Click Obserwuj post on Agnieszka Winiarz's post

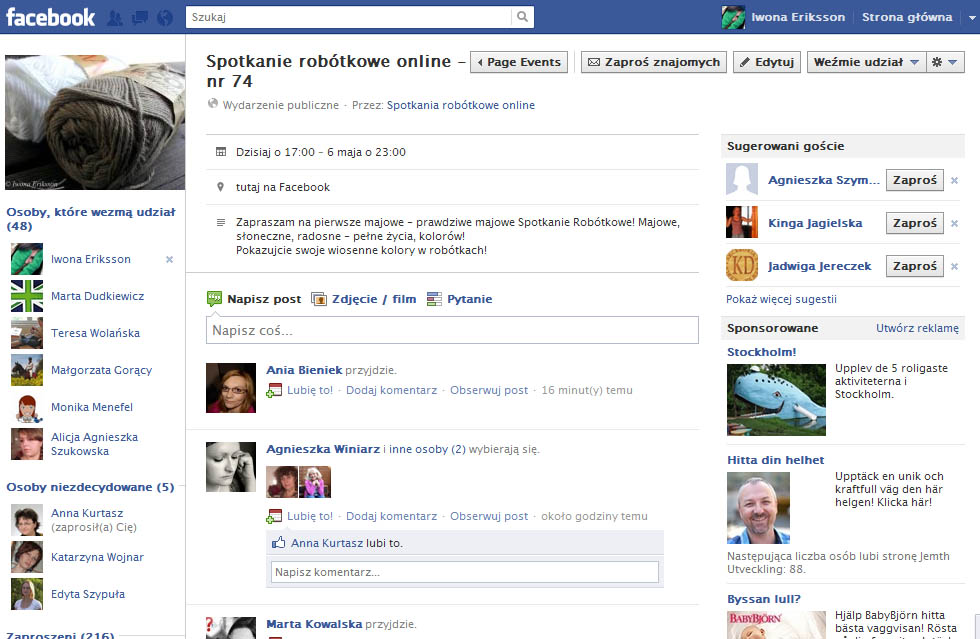pyautogui.click(x=489, y=516)
